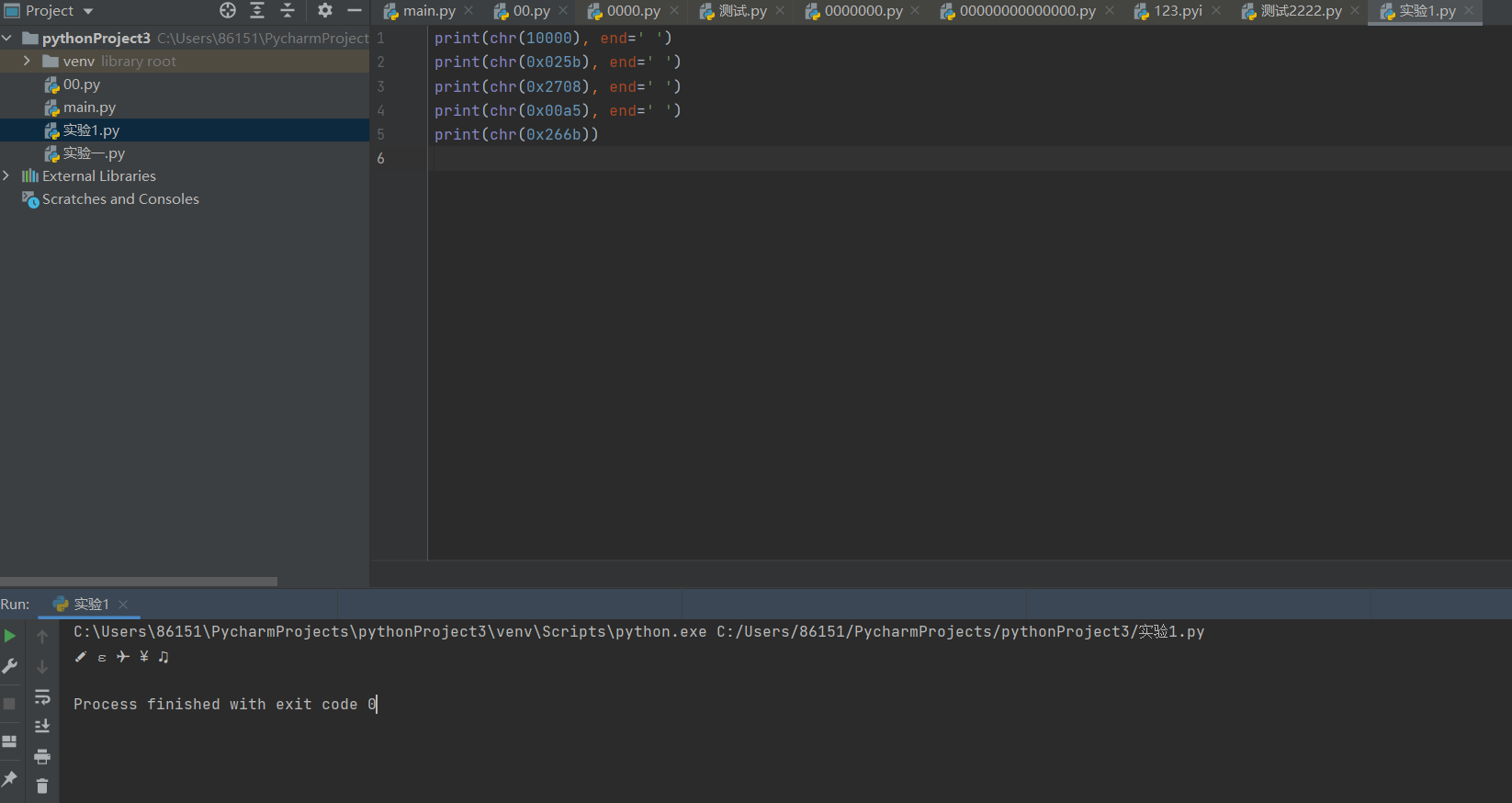Viewport: 1512px width, 803px height.
Task: Place cursor on editor line 6
Action: point(969,158)
